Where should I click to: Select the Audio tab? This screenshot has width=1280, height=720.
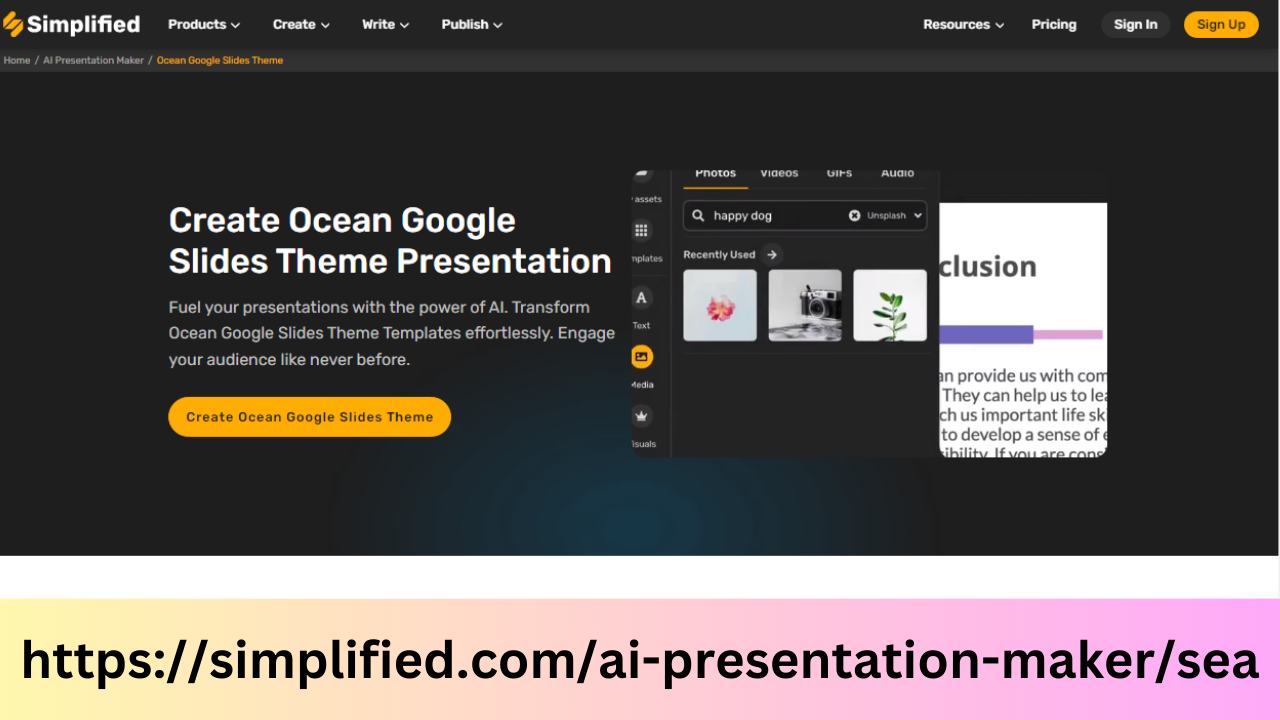pos(898,172)
